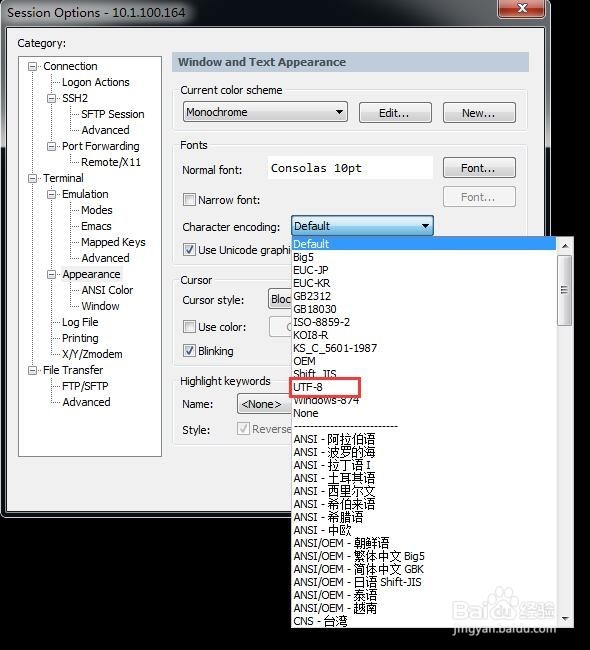Collapse the File Transfer node
This screenshot has width=590, height=650.
tap(32, 370)
